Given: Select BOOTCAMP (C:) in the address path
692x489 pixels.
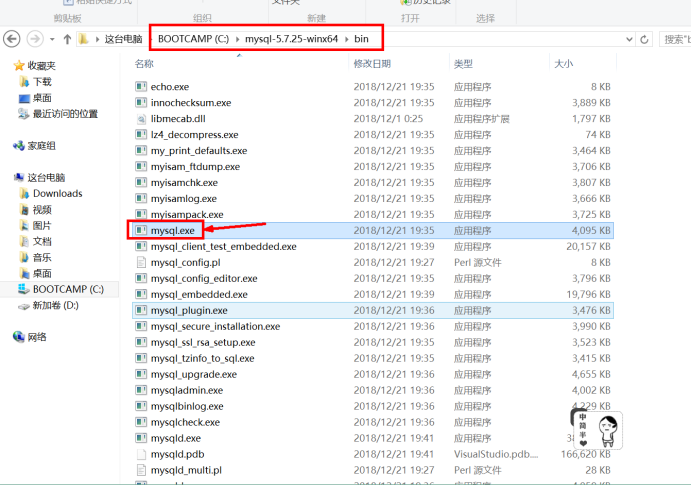Looking at the screenshot, I should (193, 39).
